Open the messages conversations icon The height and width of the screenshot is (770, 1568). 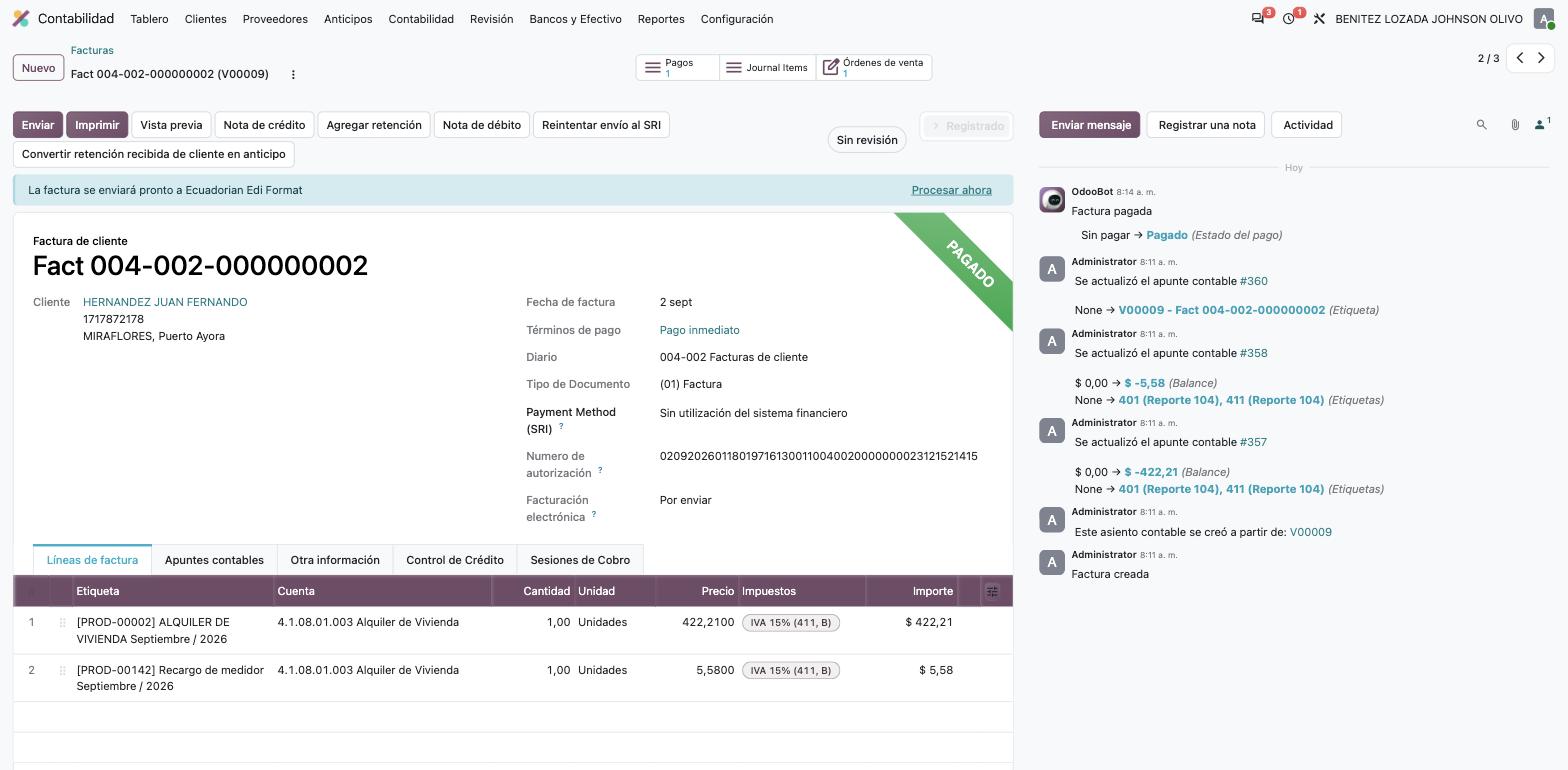click(x=1258, y=19)
